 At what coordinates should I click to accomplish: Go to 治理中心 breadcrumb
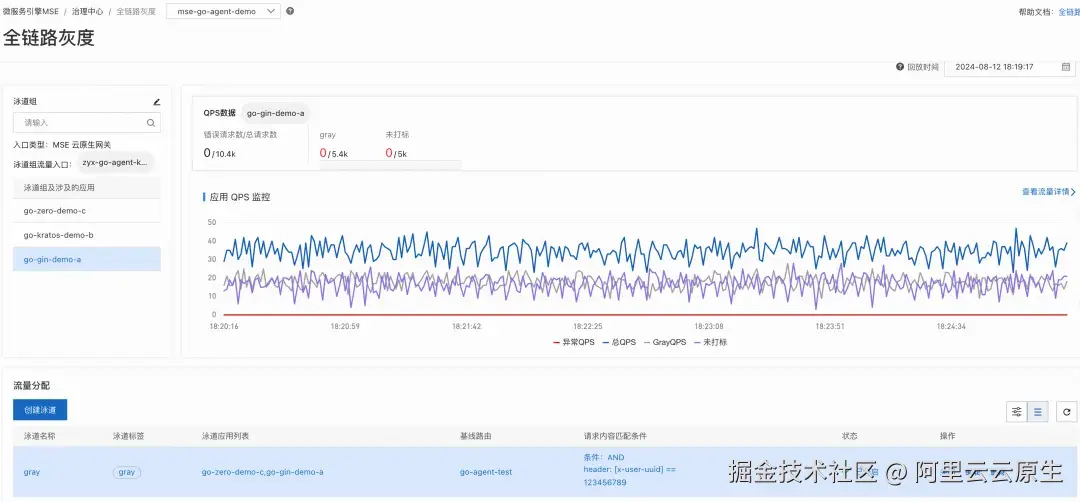(88, 12)
